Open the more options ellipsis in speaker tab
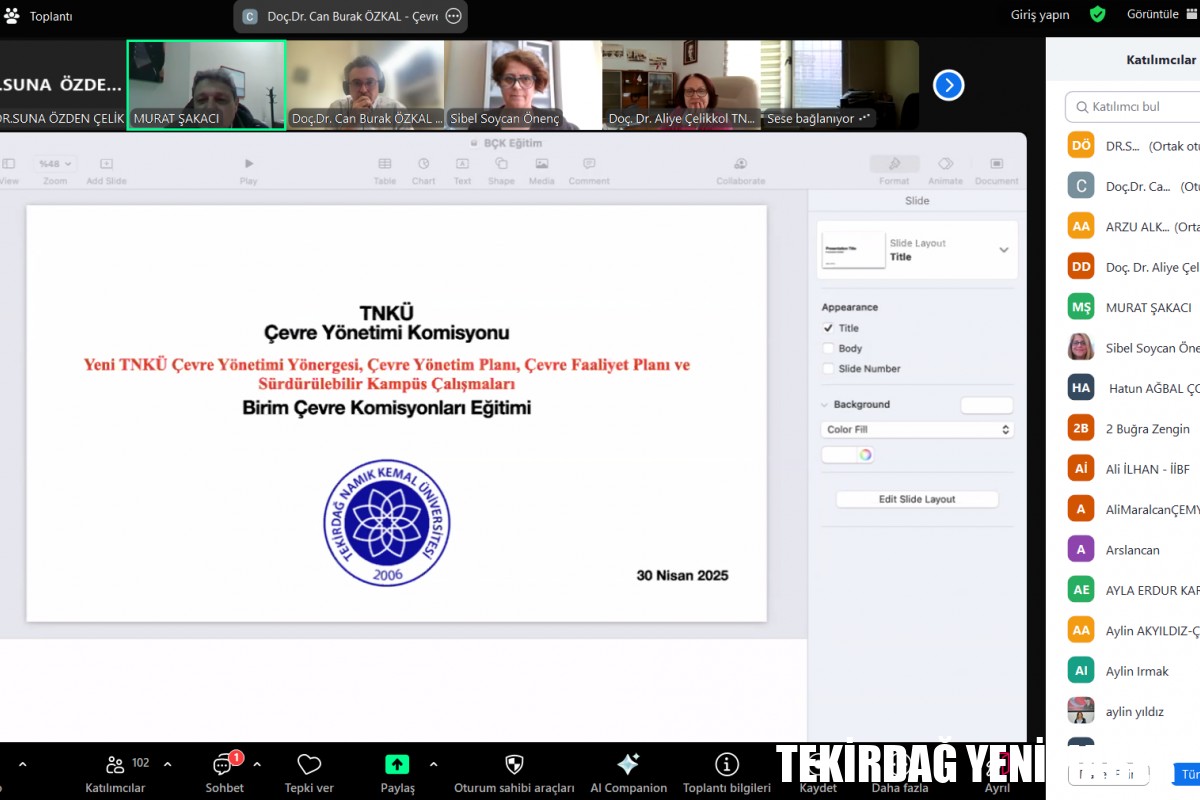The height and width of the screenshot is (800, 1200). [454, 16]
